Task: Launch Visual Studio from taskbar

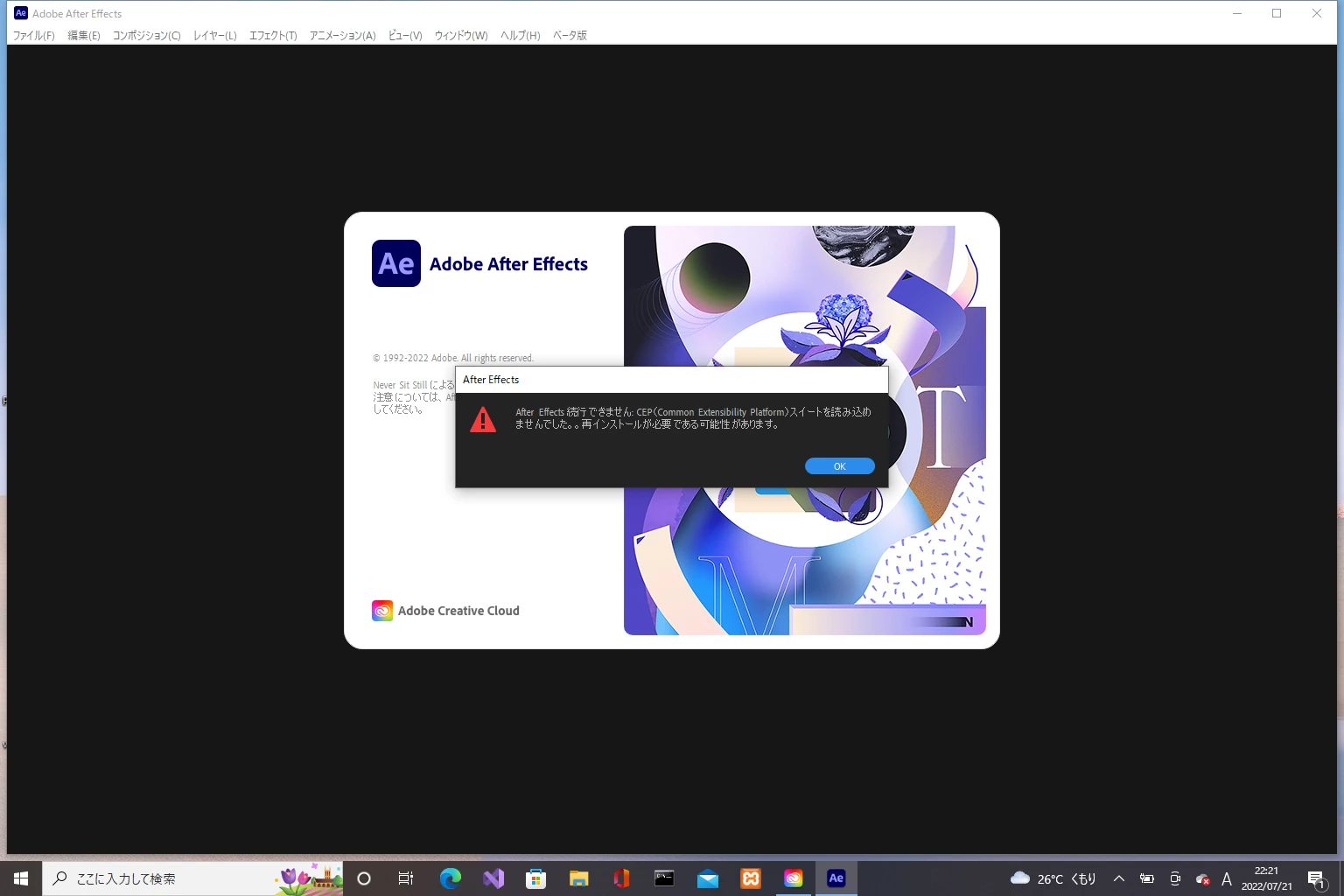Action: [x=493, y=878]
